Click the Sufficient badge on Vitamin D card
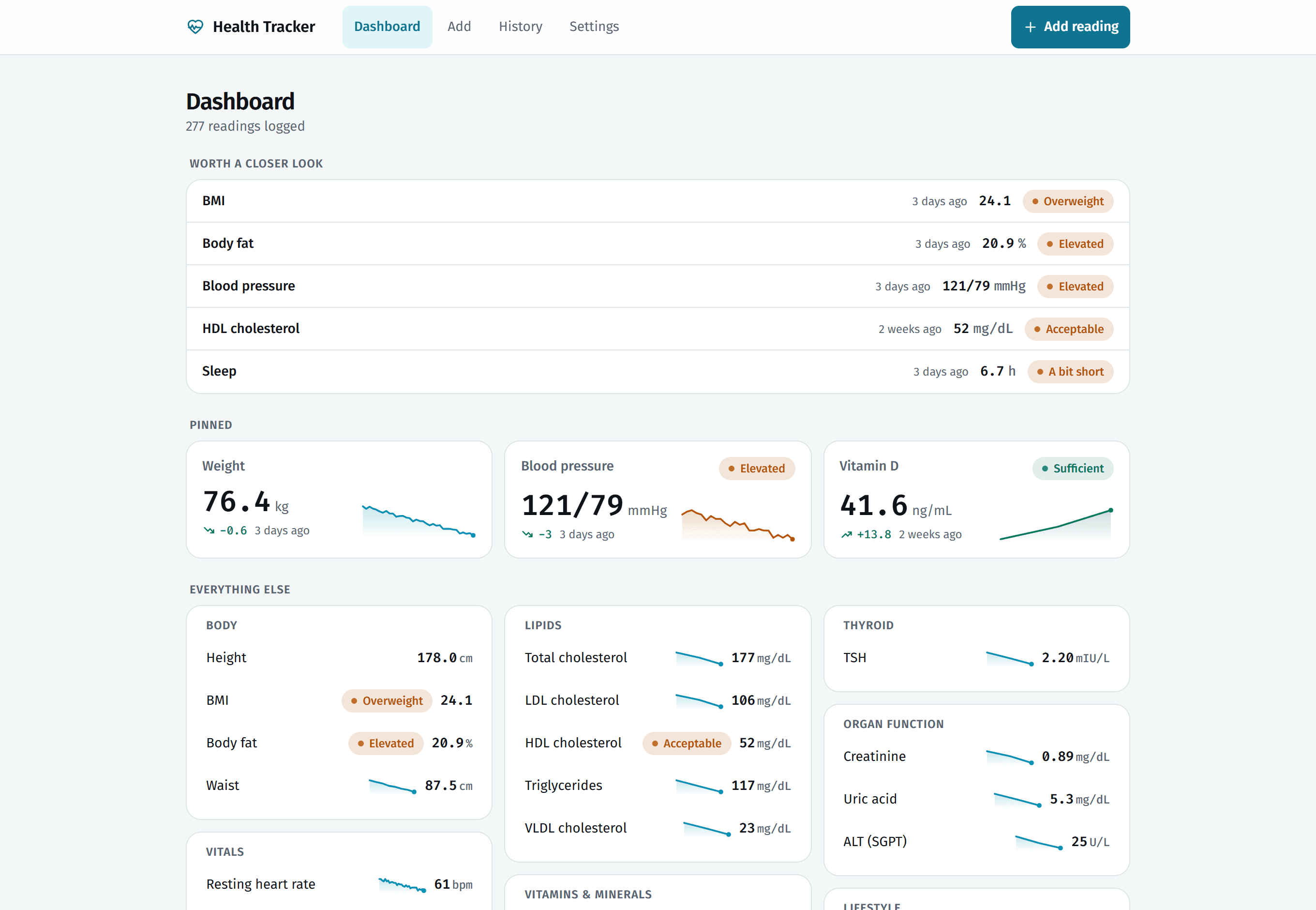Viewport: 1316px width, 910px height. [1072, 469]
